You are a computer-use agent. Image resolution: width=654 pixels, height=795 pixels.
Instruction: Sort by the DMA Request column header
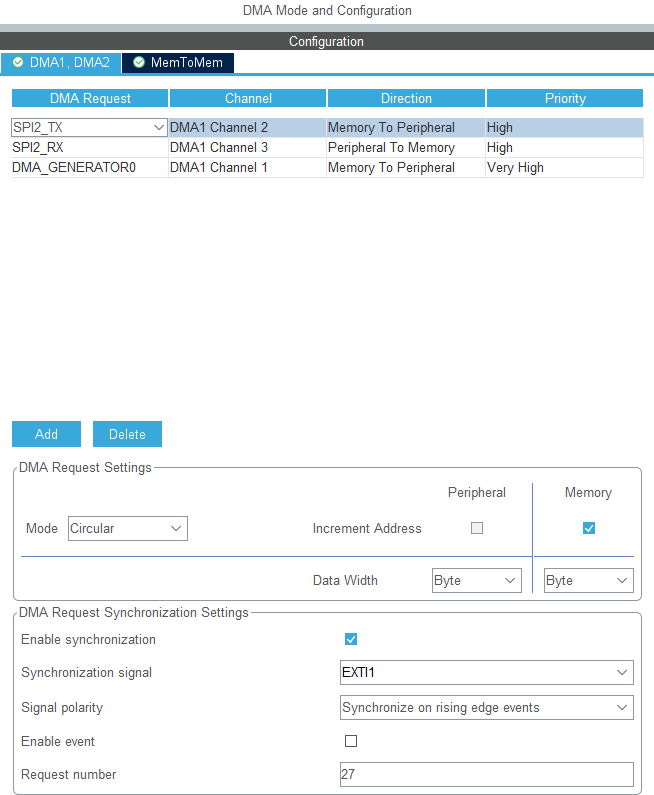tap(90, 98)
